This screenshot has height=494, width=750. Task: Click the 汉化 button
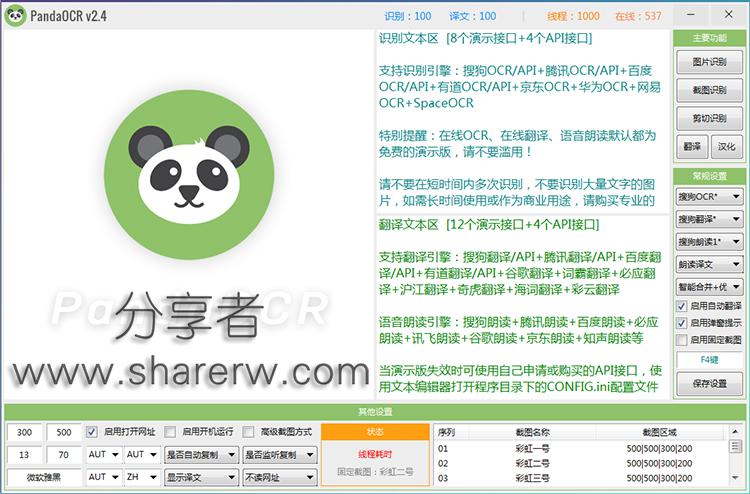[726, 146]
